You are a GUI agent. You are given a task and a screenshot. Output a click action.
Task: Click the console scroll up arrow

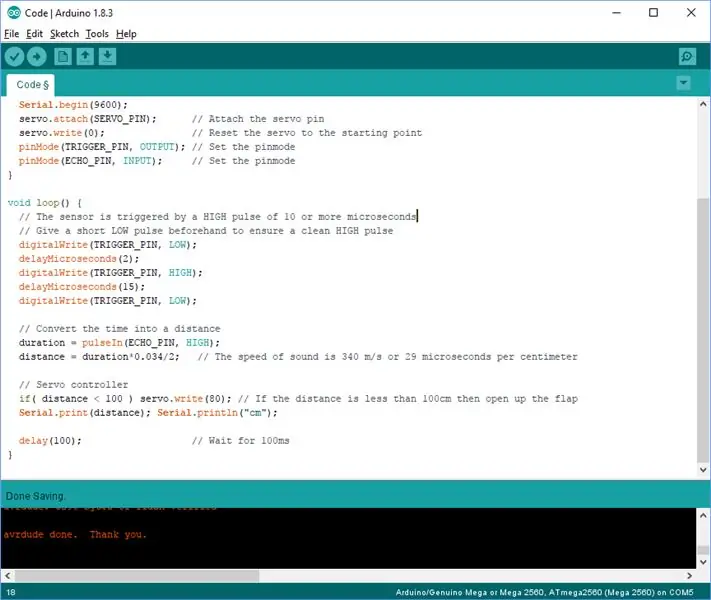click(x=703, y=515)
